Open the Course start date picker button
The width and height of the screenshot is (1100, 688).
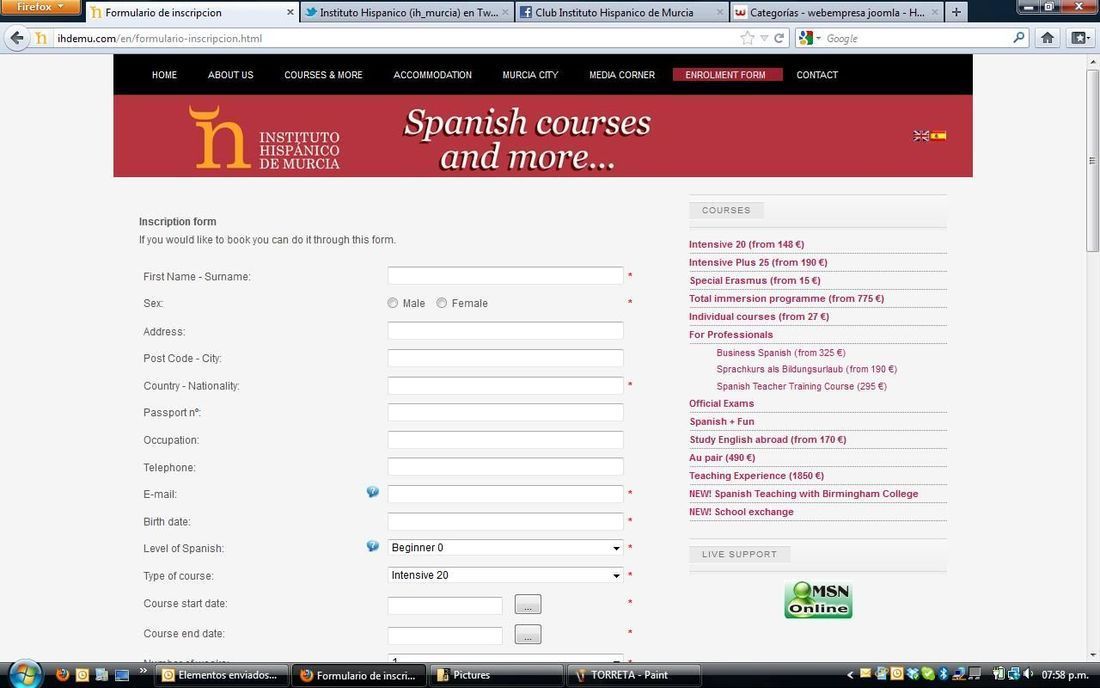[x=528, y=604]
